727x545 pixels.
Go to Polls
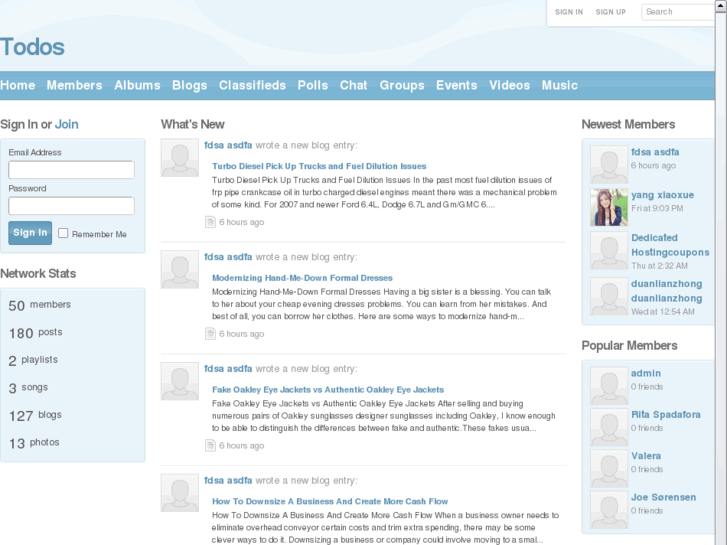coord(313,85)
